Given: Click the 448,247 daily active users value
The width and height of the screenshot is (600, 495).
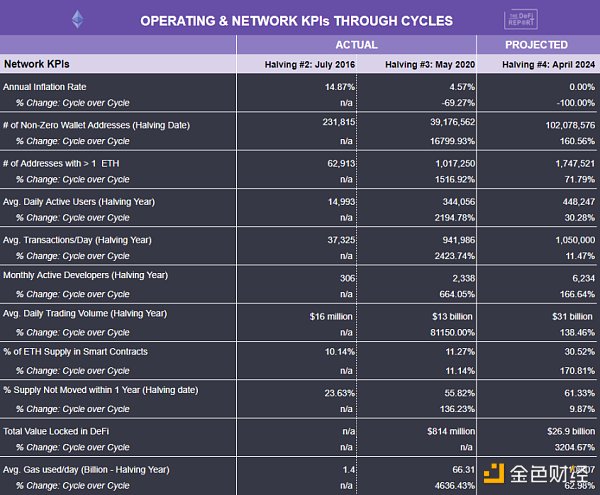Looking at the screenshot, I should [x=579, y=202].
